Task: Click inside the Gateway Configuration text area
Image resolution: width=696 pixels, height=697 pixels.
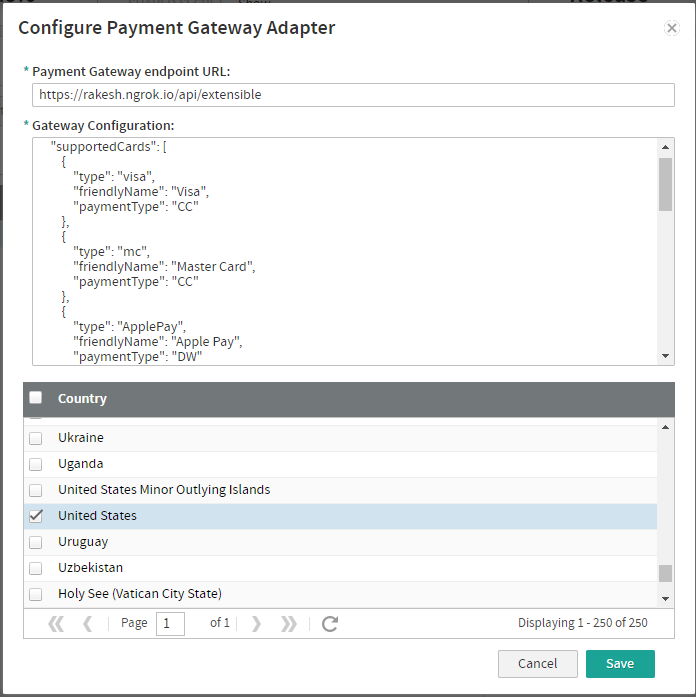Action: (x=345, y=252)
